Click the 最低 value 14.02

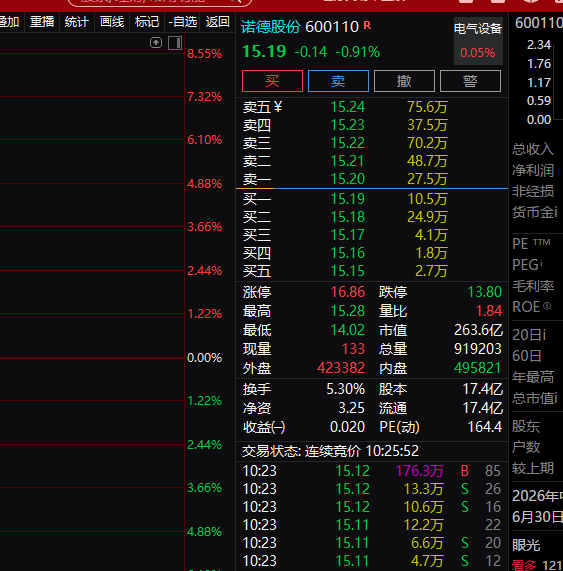click(348, 330)
